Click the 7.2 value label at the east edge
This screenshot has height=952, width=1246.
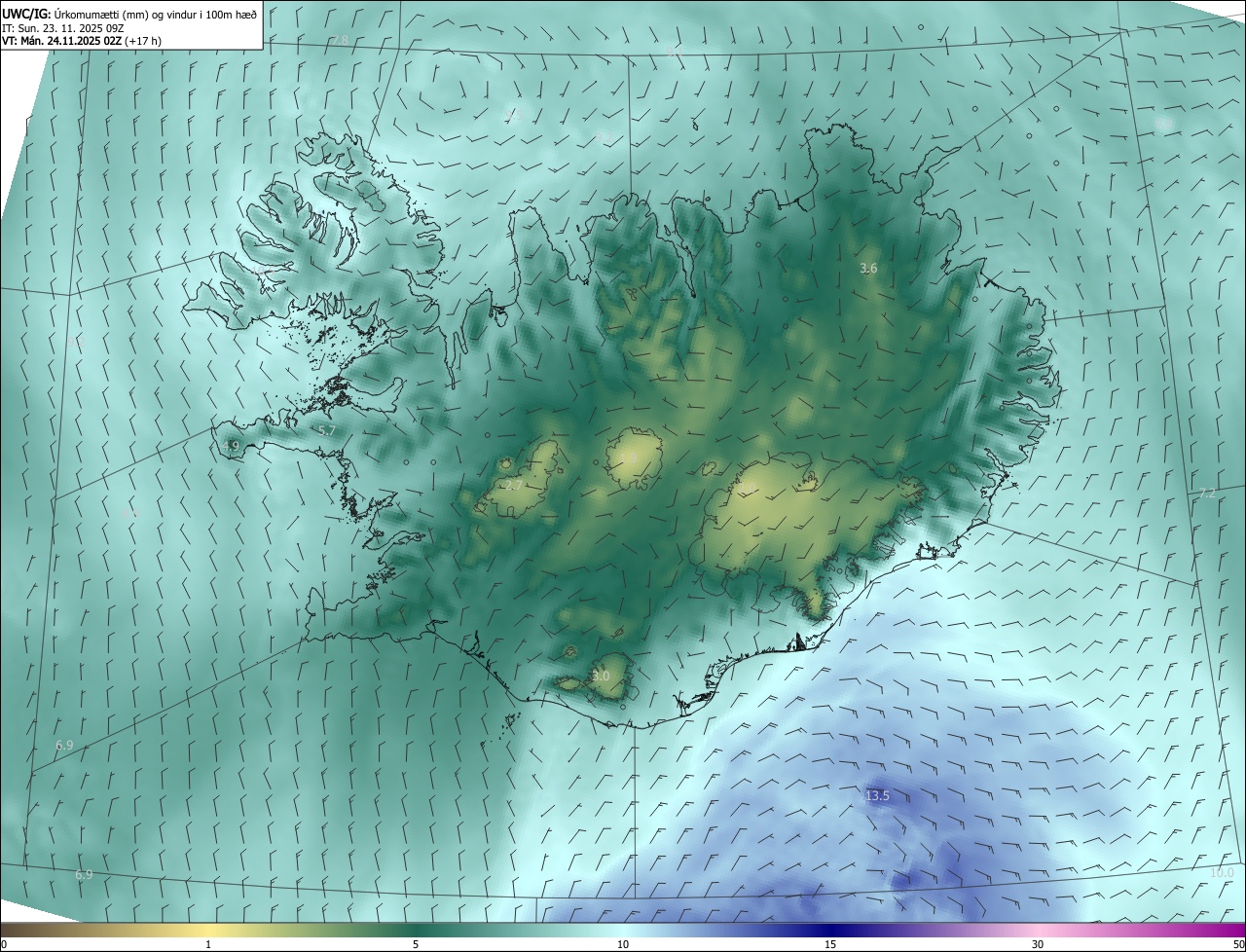tap(1206, 494)
